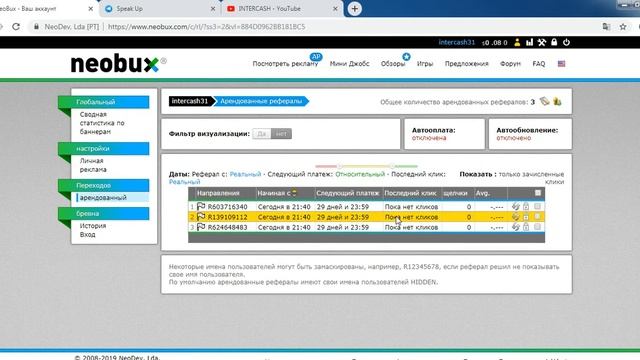This screenshot has width=640, height=360.
Task: Click Реальный link after Реферал с
Action: tap(245, 174)
